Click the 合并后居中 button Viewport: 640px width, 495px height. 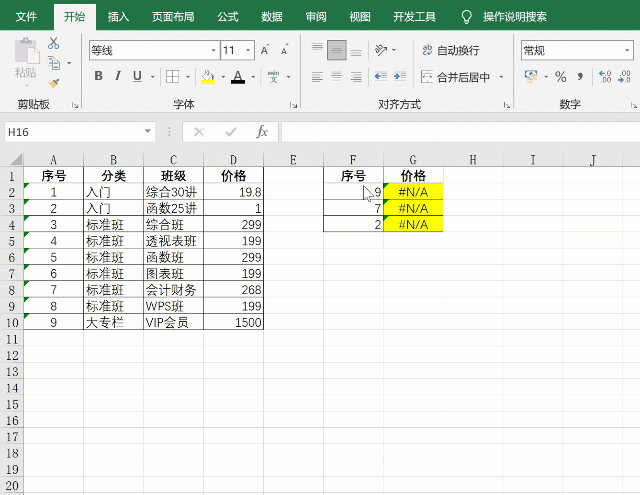pos(456,77)
